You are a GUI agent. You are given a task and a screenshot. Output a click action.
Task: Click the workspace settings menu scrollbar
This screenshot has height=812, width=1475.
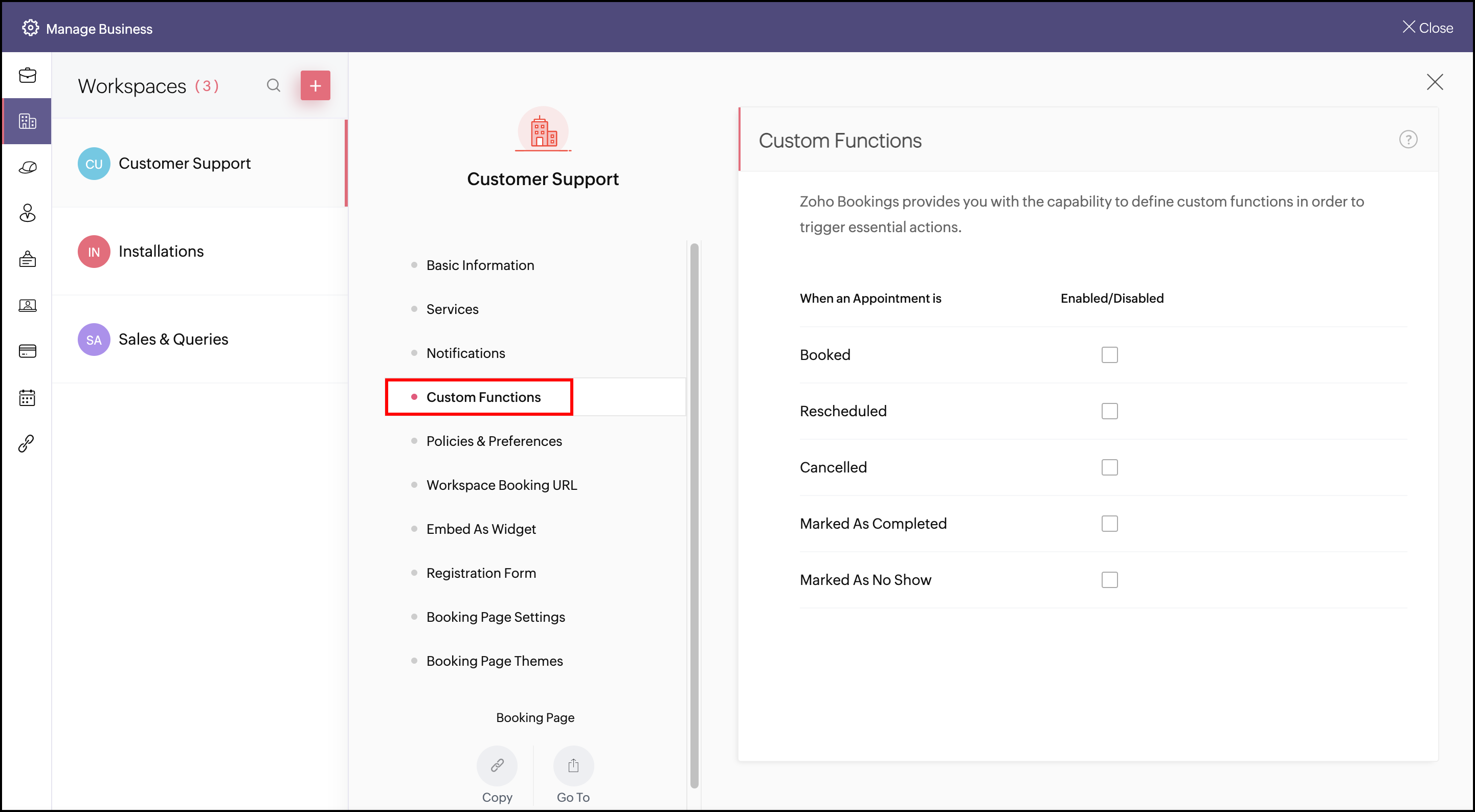[x=694, y=515]
